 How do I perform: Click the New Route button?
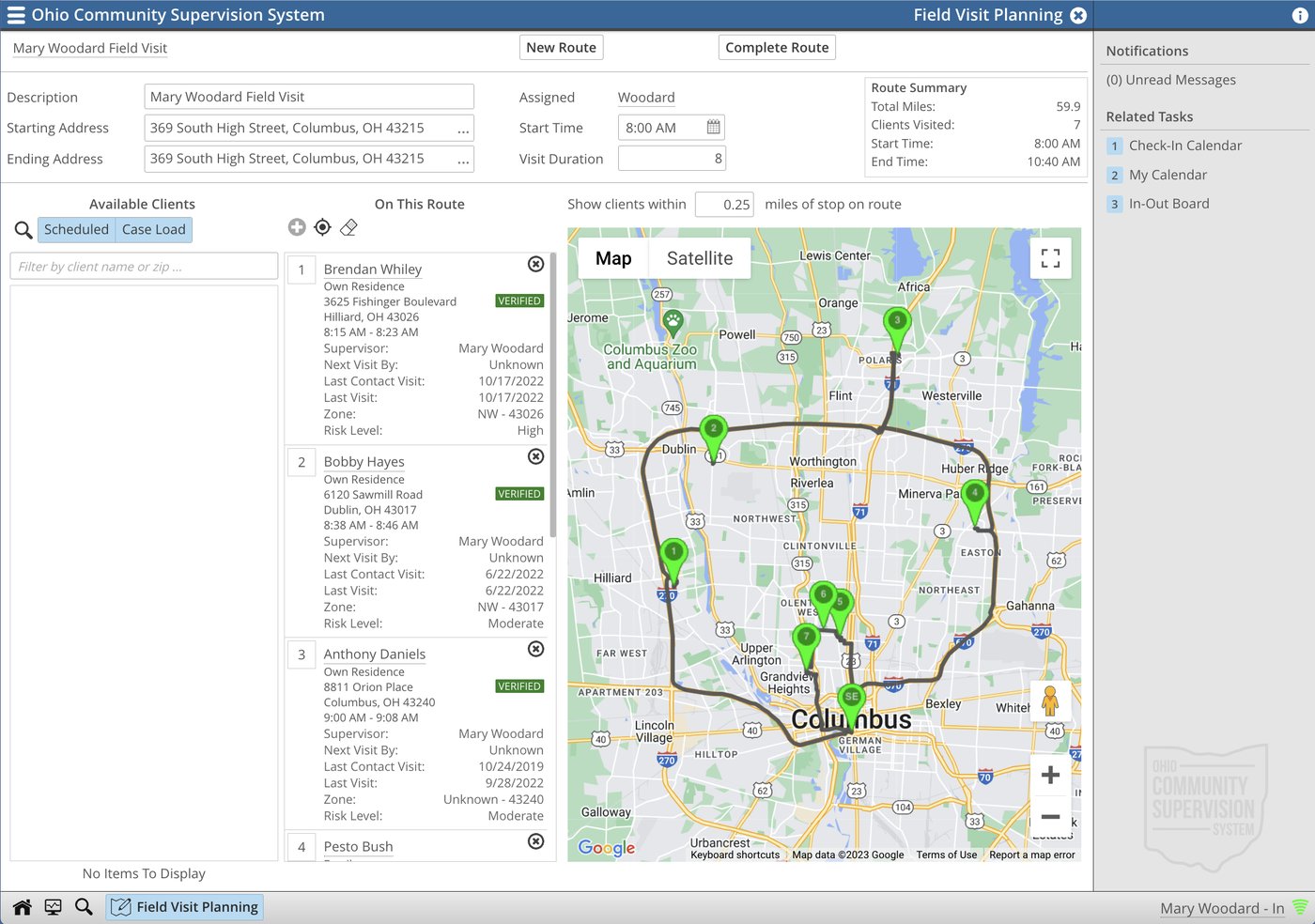pos(561,47)
